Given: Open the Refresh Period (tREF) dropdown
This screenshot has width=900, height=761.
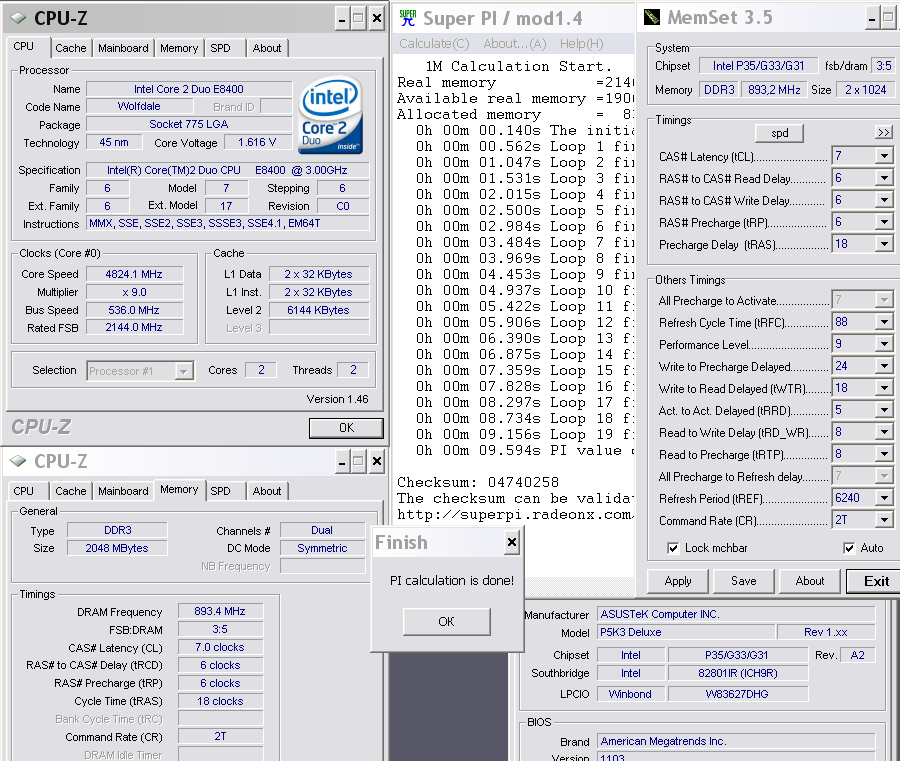Looking at the screenshot, I should tap(884, 498).
